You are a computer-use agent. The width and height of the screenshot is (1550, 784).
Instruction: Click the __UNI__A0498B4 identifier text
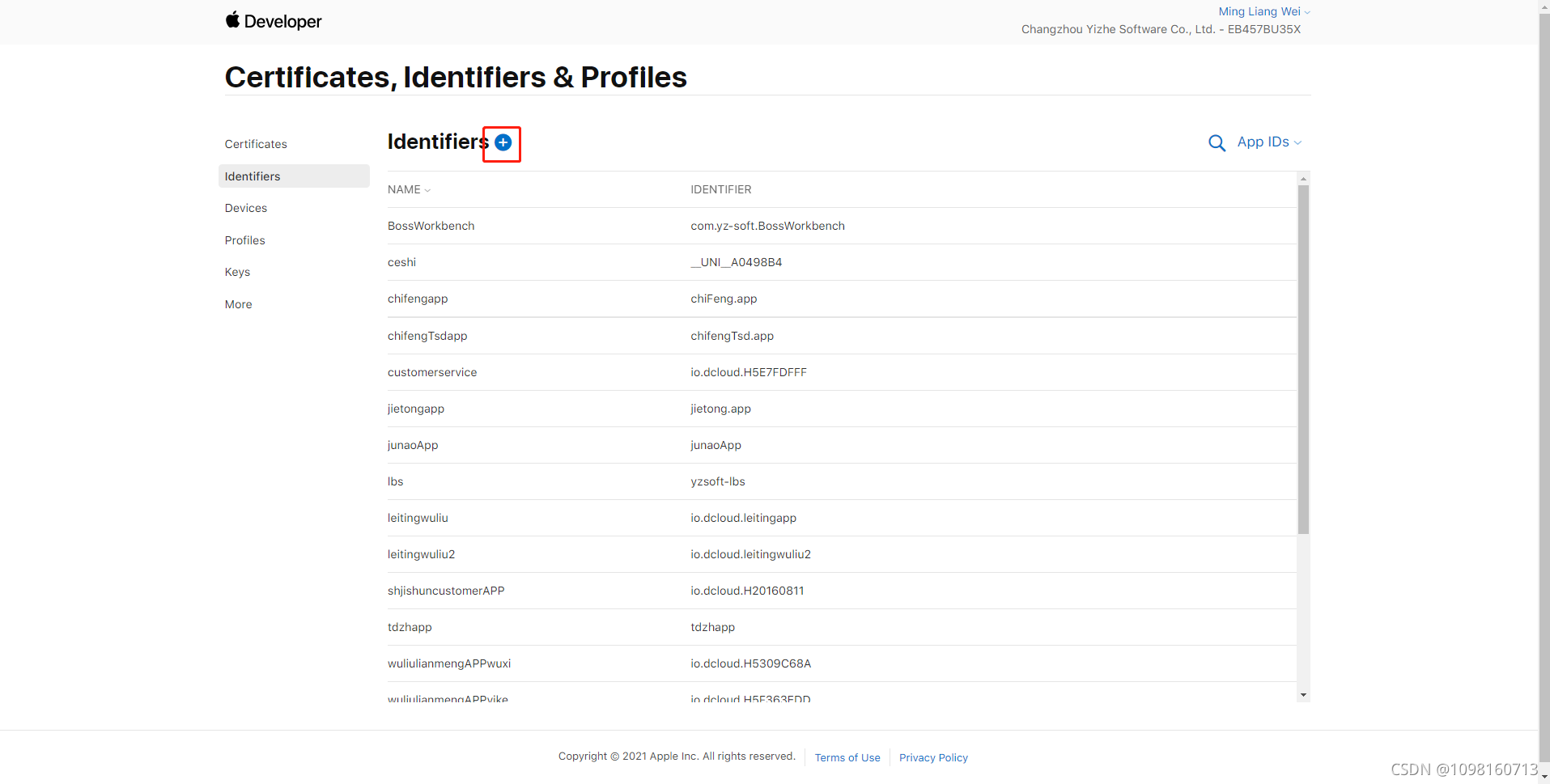[x=736, y=262]
